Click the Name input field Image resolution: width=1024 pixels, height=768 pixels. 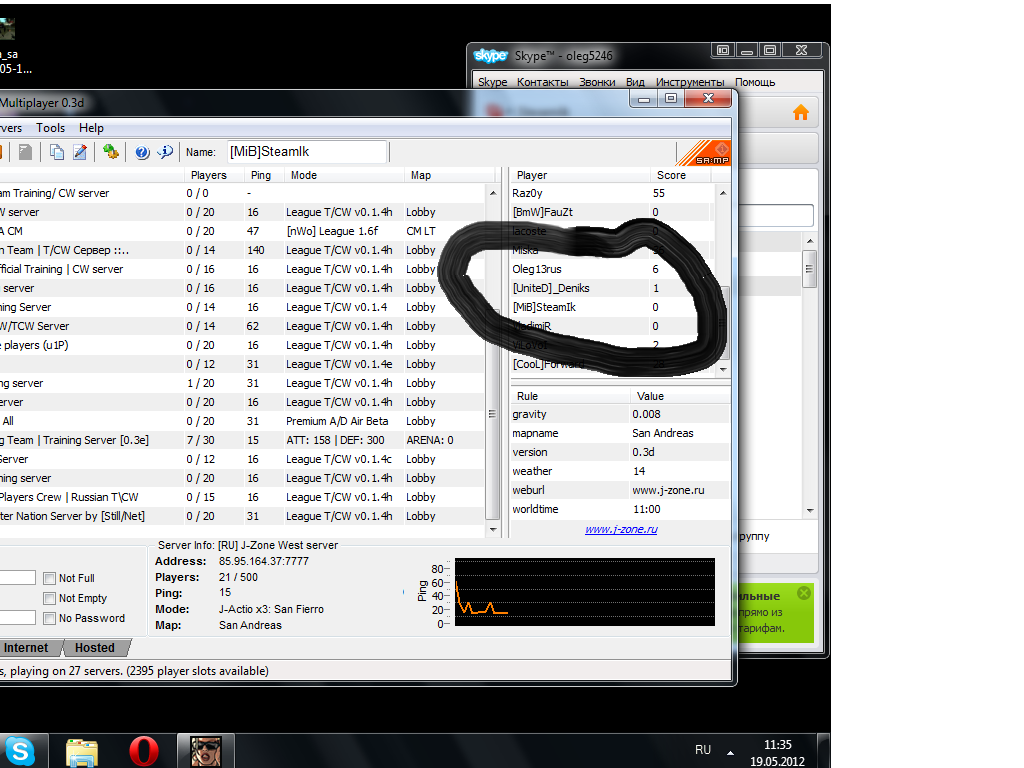[307, 152]
